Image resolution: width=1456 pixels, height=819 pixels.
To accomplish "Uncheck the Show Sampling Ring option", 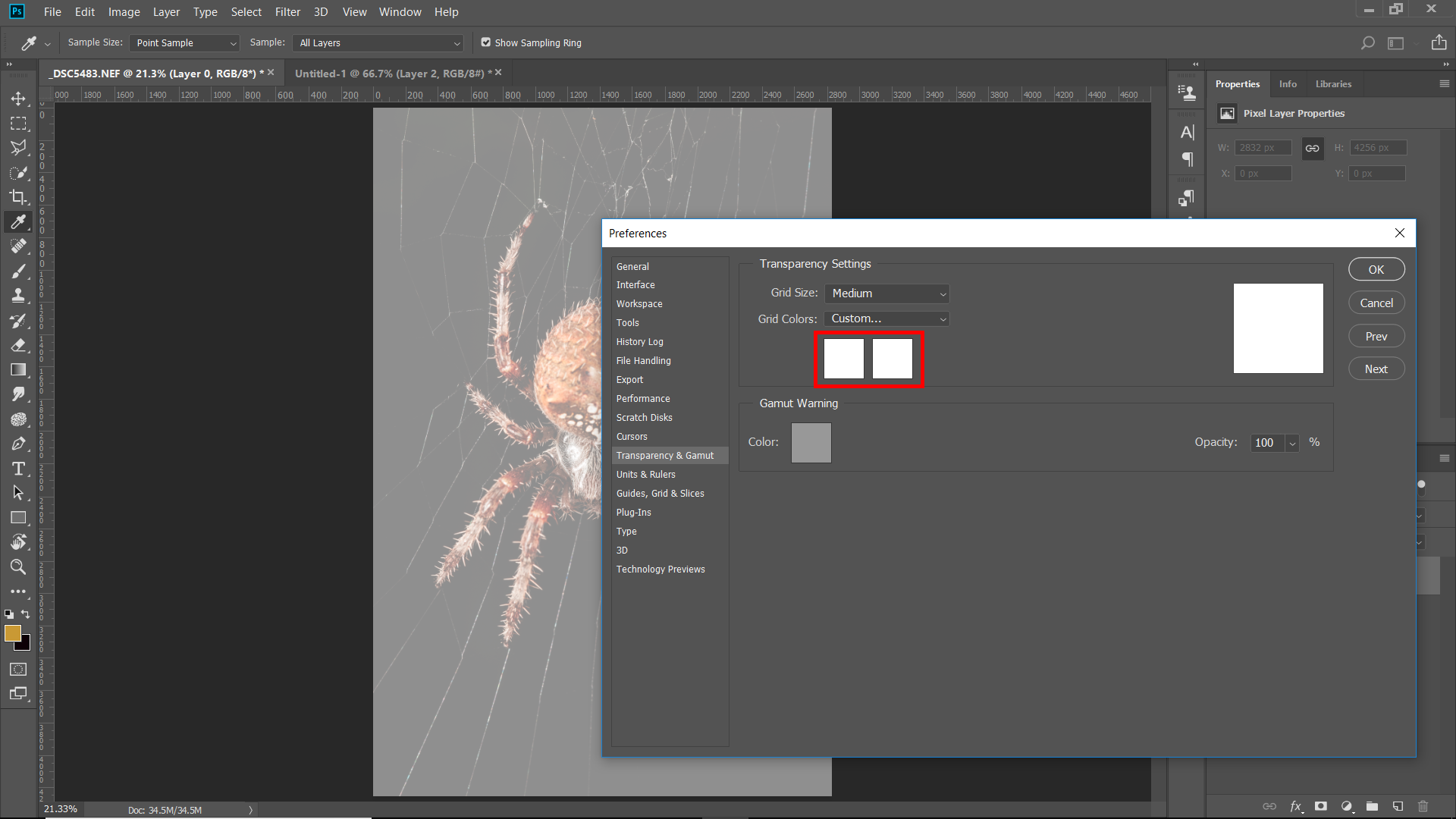I will [x=485, y=42].
